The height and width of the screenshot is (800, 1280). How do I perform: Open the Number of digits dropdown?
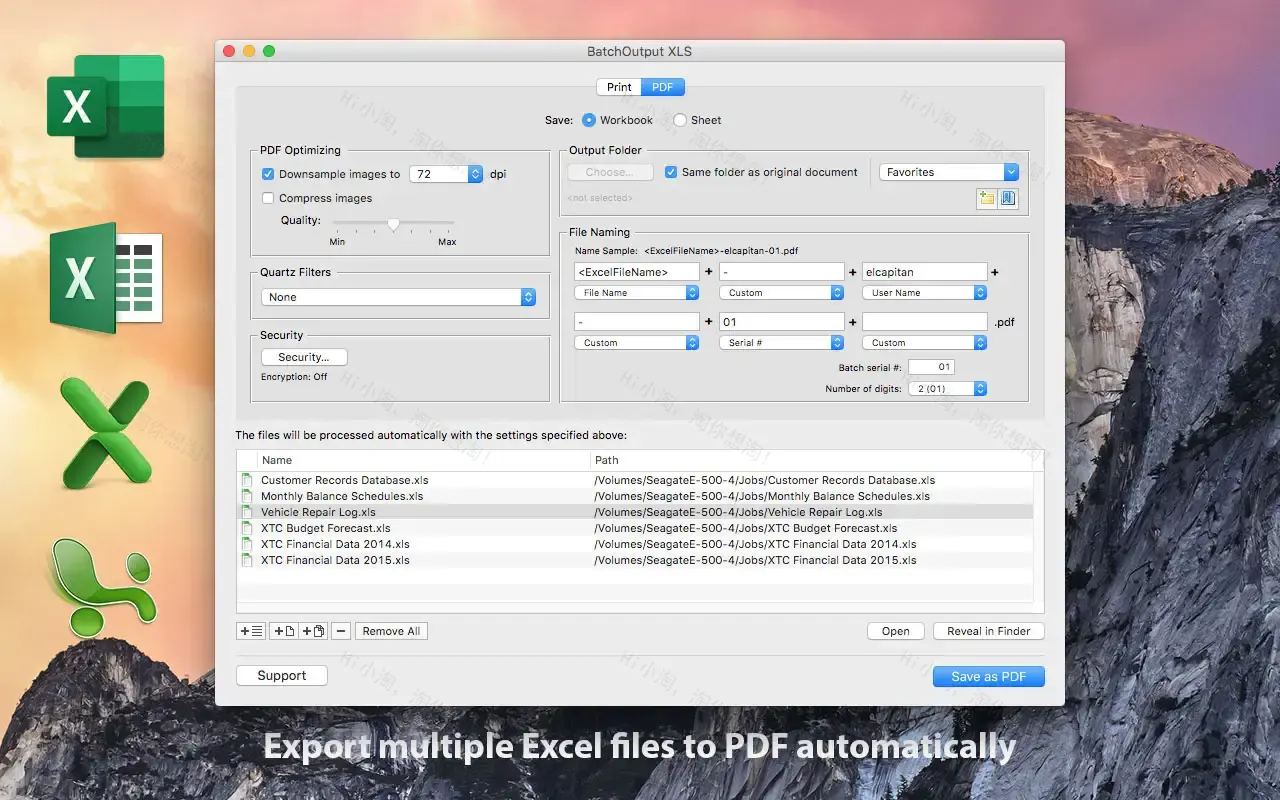tap(948, 388)
